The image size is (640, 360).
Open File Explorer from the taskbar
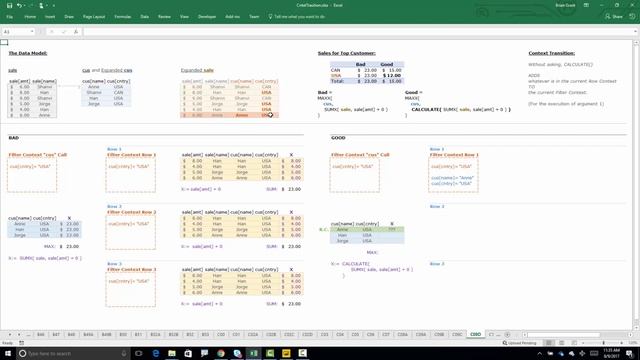pyautogui.click(x=172, y=353)
